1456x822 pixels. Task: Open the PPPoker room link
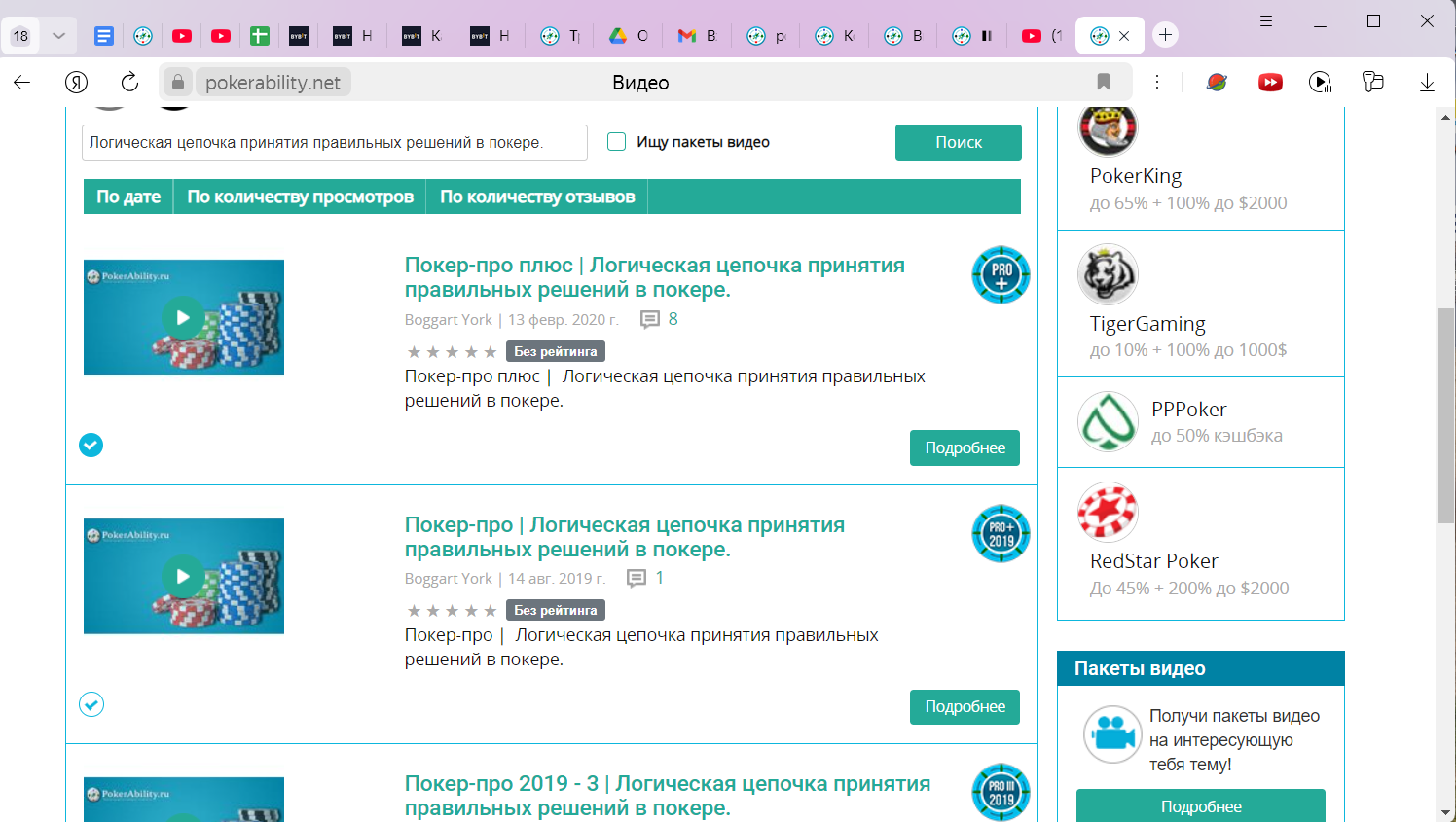[x=1188, y=410]
